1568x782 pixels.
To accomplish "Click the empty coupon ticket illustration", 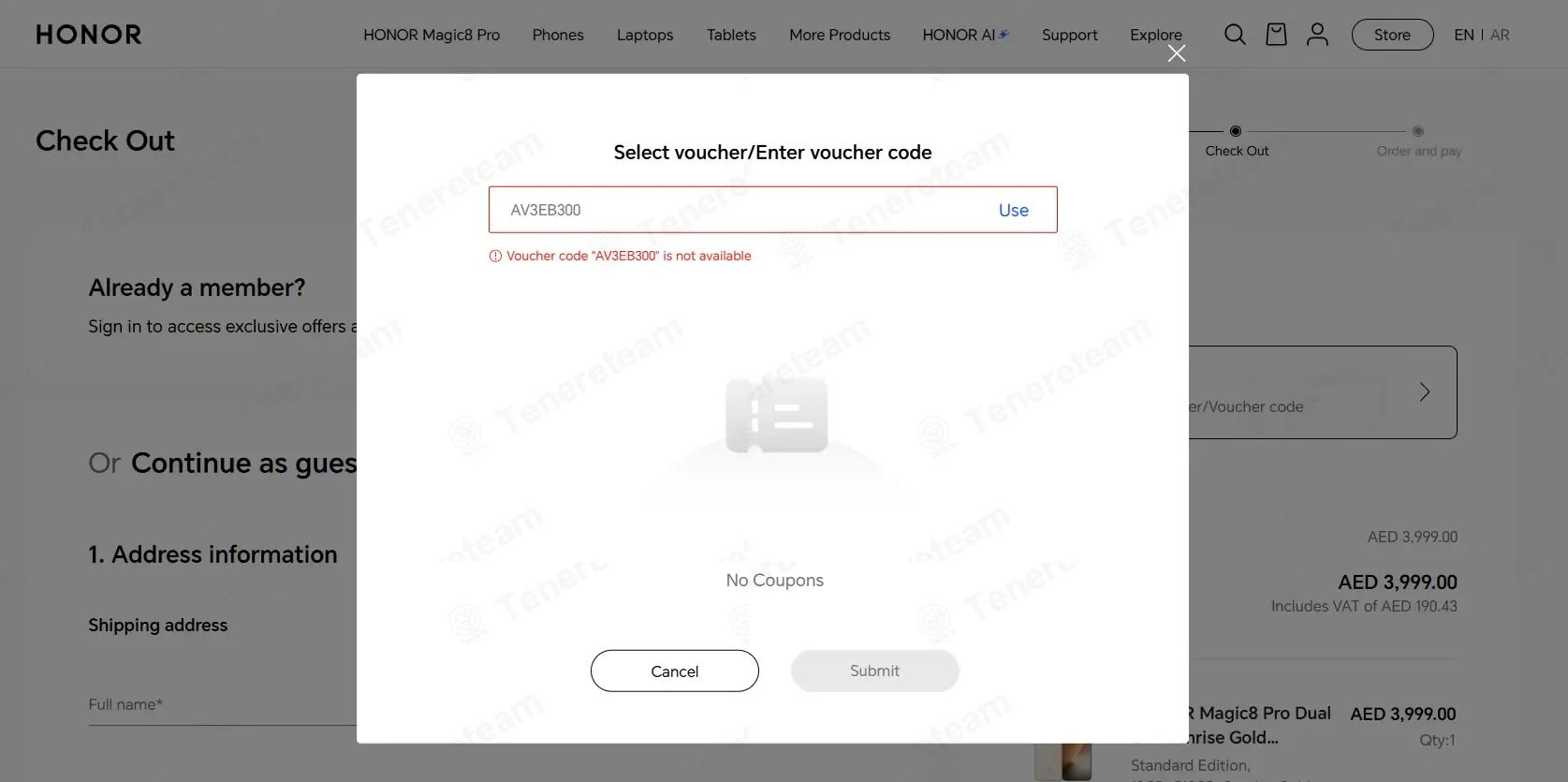I will pos(776,416).
